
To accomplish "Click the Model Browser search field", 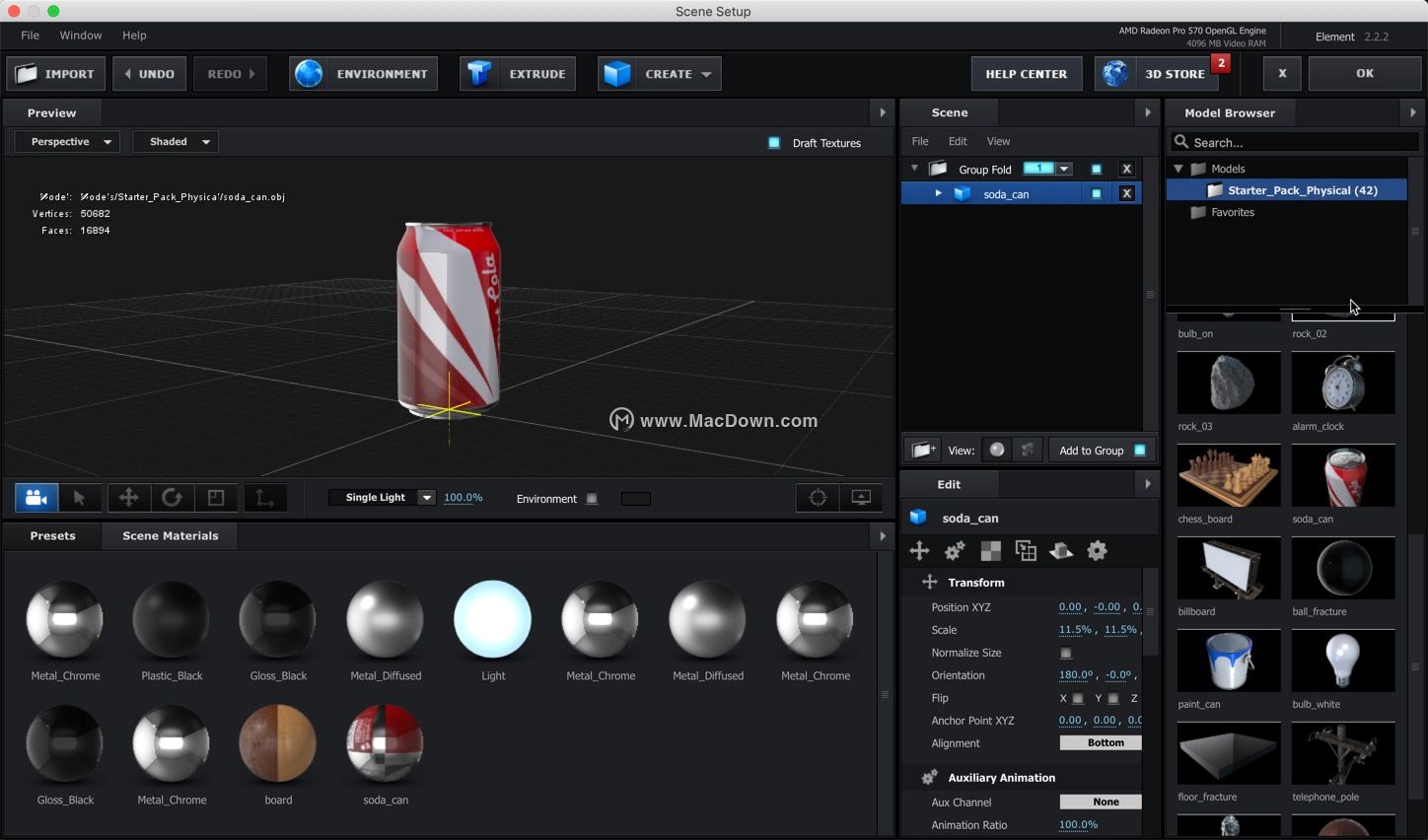I will (x=1294, y=142).
